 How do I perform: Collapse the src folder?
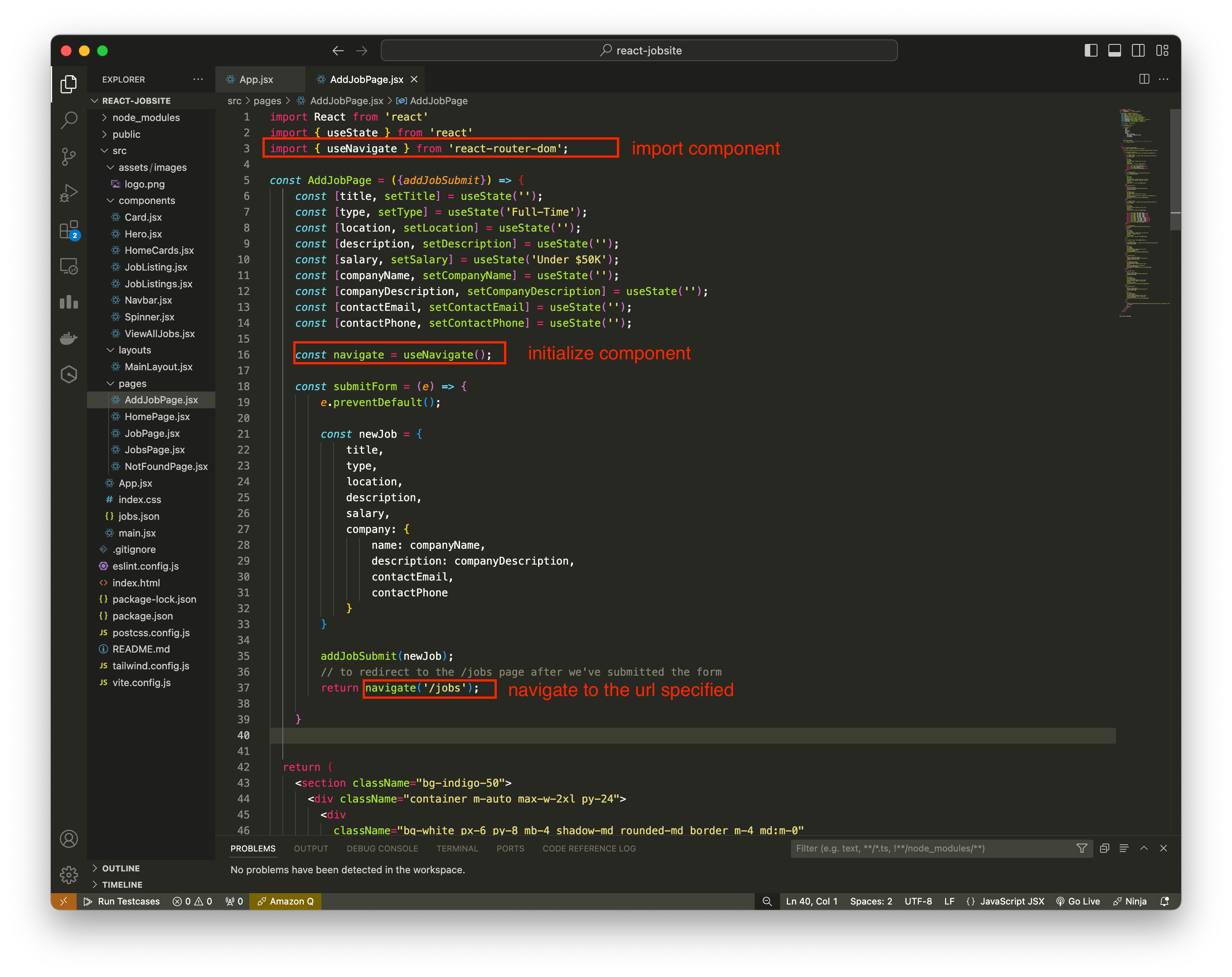pyautogui.click(x=151, y=151)
